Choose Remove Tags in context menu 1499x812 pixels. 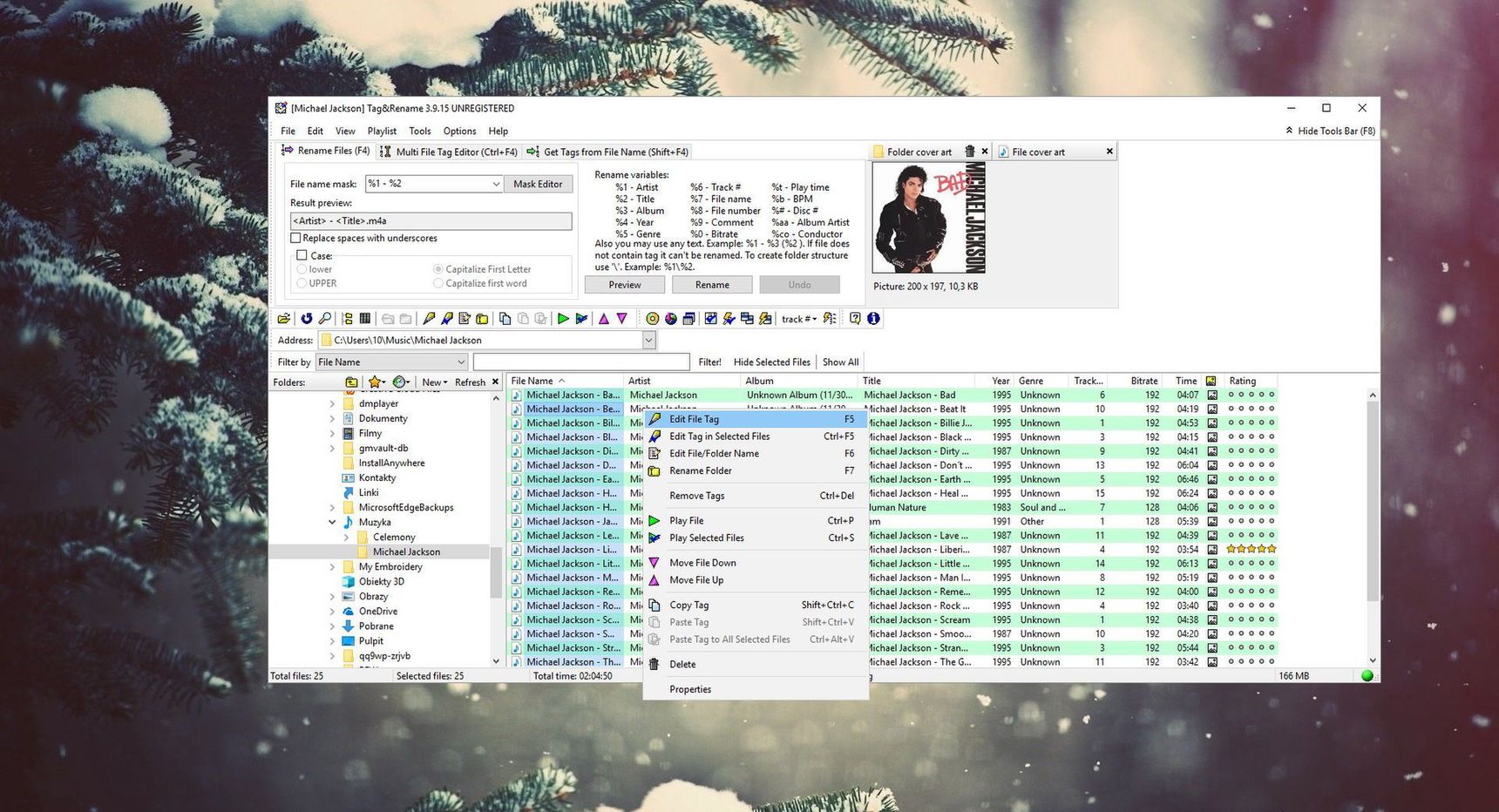click(755, 496)
